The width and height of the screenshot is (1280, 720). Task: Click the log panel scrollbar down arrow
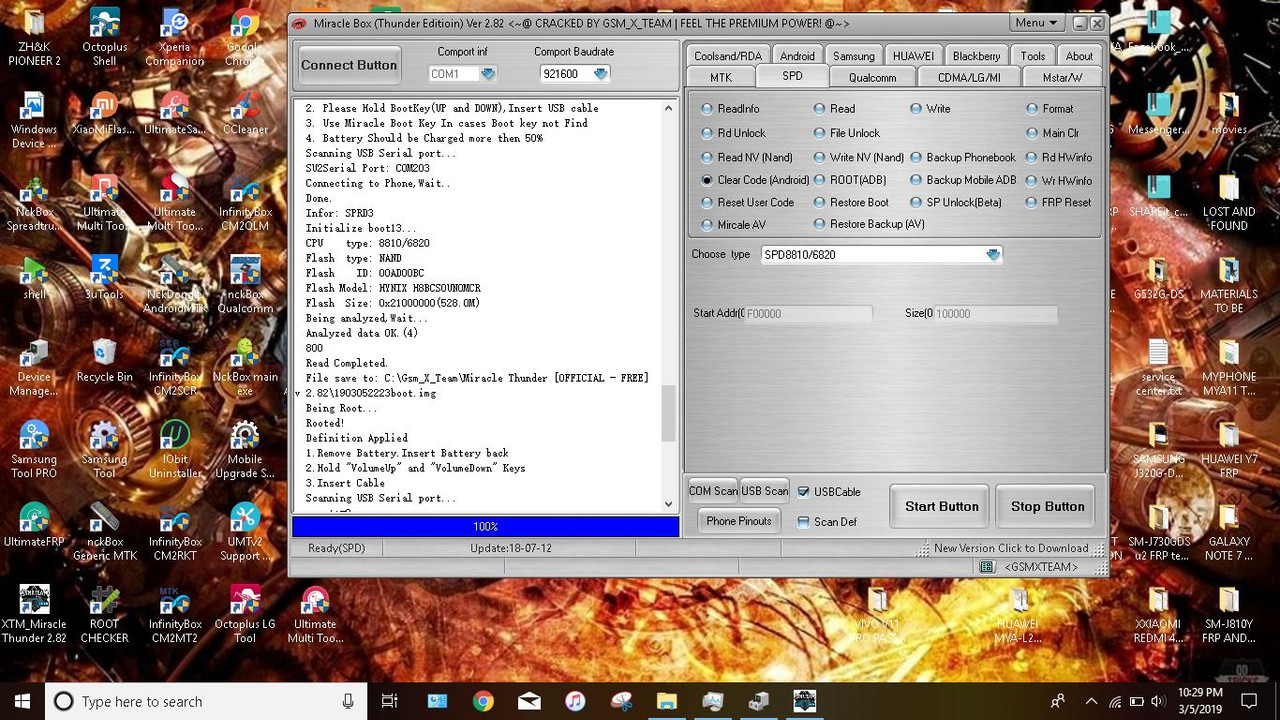pyautogui.click(x=669, y=504)
